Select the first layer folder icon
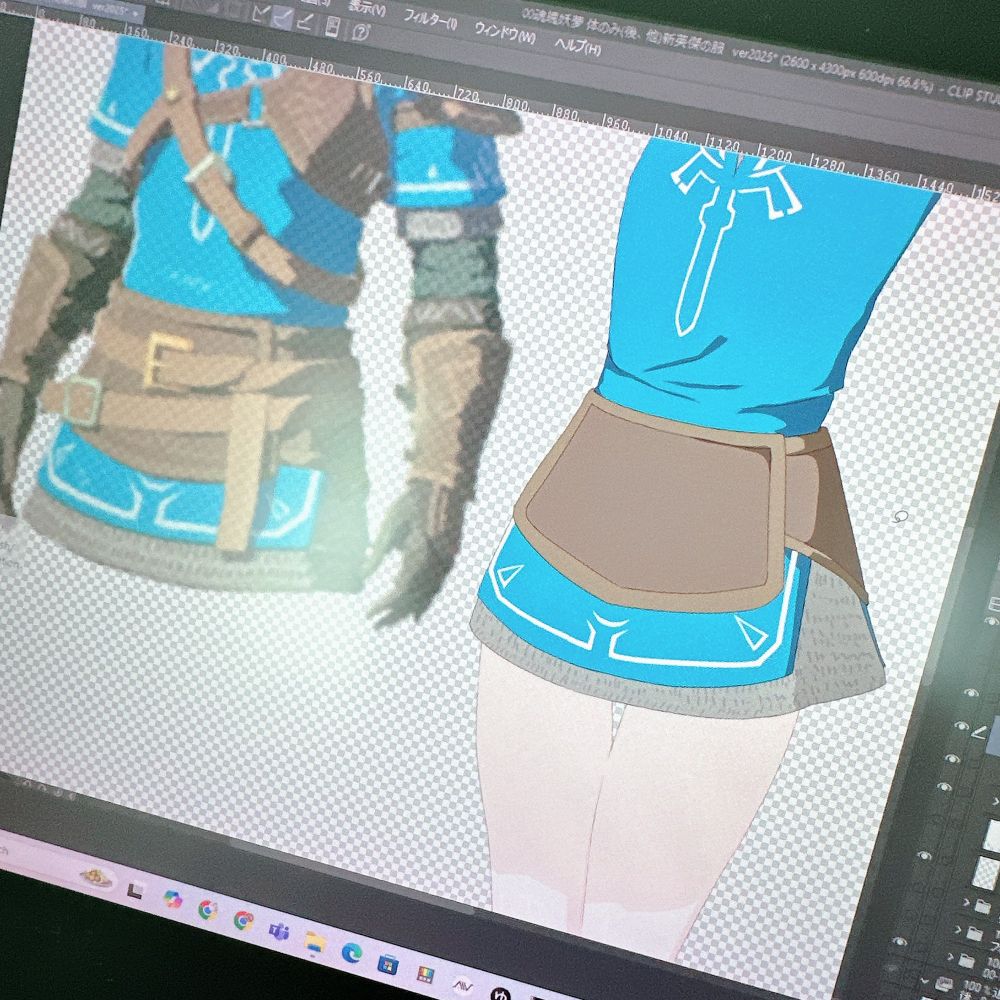This screenshot has width=1000, height=1000. (x=983, y=906)
